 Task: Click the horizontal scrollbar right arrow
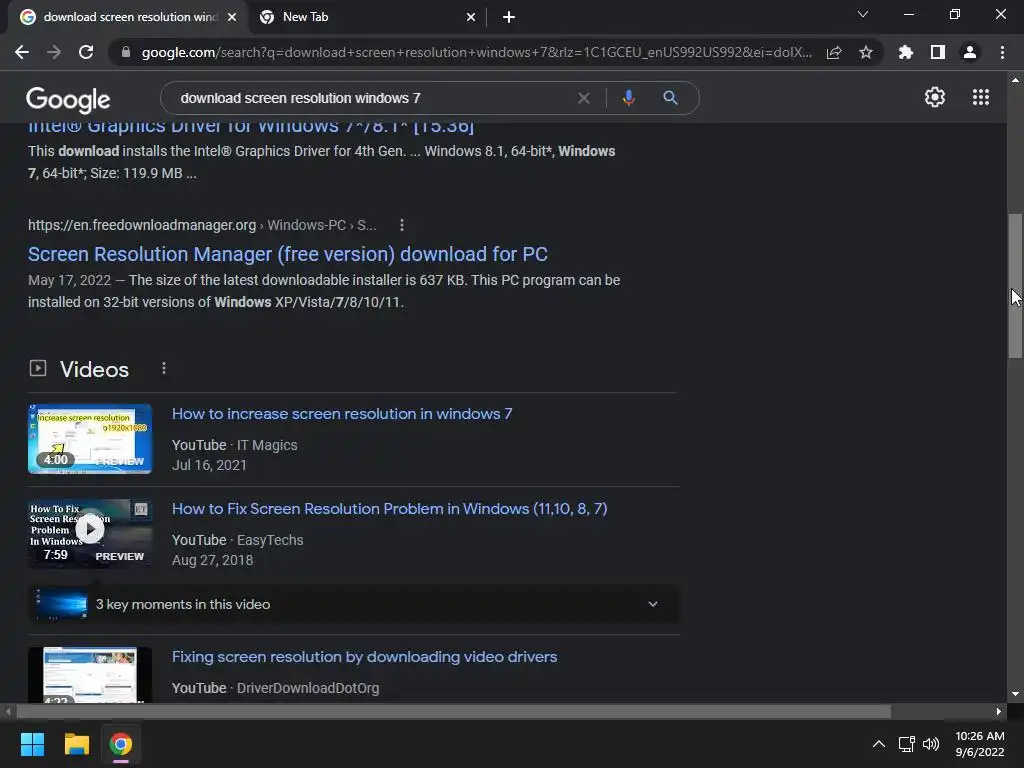999,711
